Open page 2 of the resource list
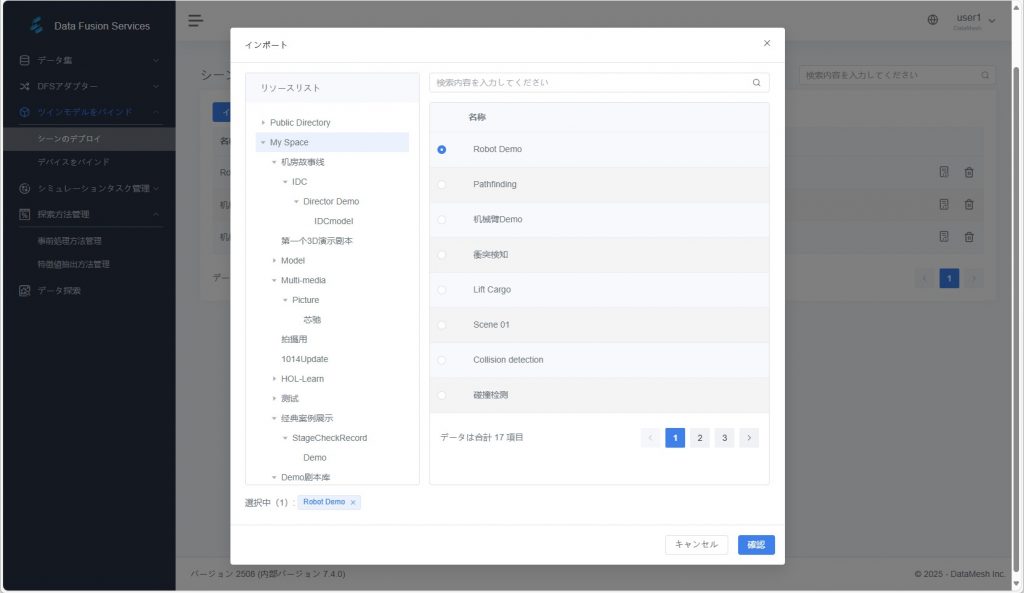The width and height of the screenshot is (1024, 593). point(700,438)
